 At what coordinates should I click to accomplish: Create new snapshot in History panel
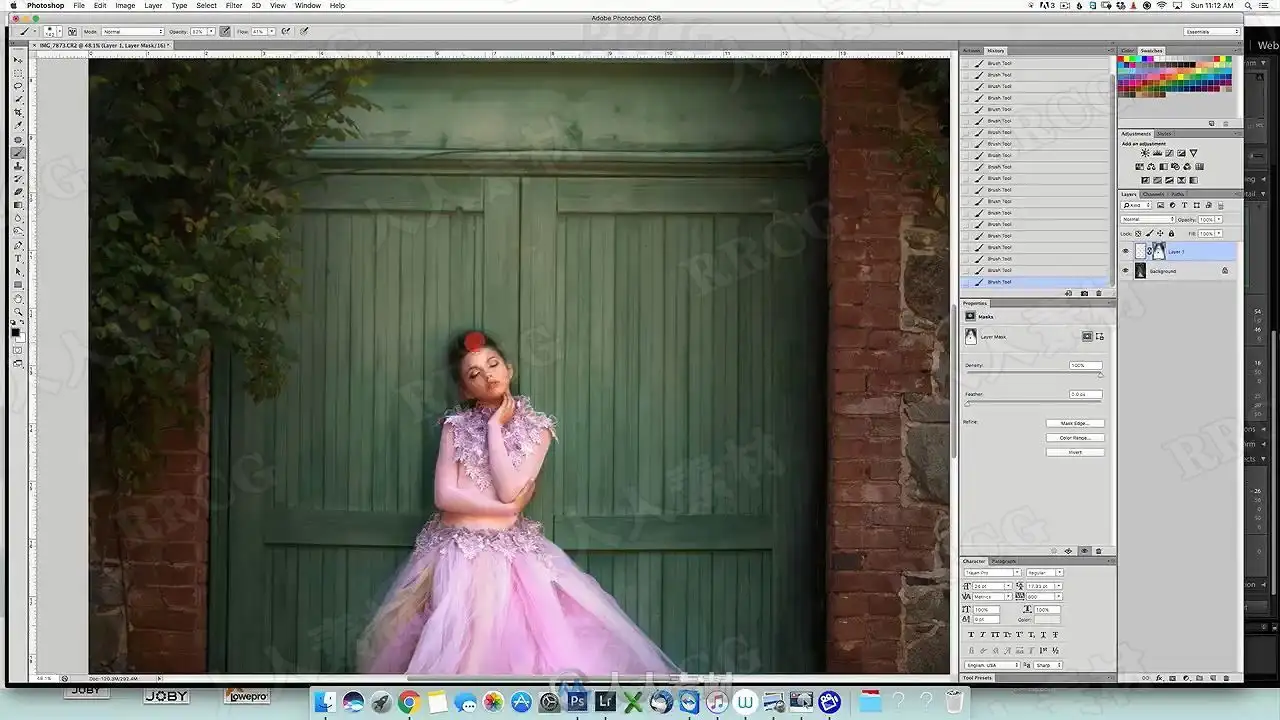[1084, 293]
